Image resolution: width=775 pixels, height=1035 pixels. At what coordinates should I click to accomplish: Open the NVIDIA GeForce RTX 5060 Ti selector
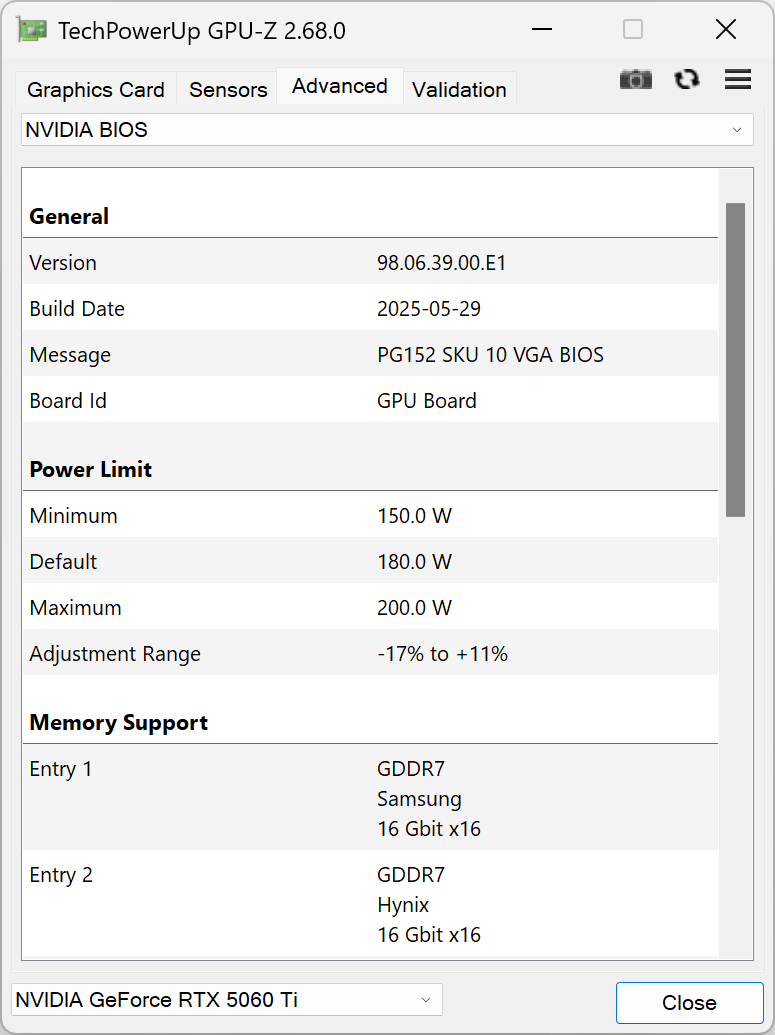click(x=227, y=1000)
